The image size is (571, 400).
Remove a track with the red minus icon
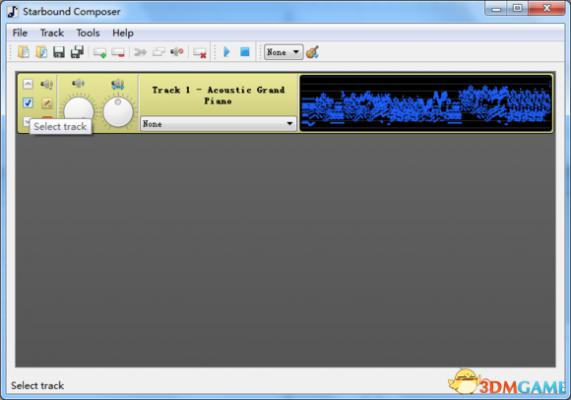click(x=118, y=52)
